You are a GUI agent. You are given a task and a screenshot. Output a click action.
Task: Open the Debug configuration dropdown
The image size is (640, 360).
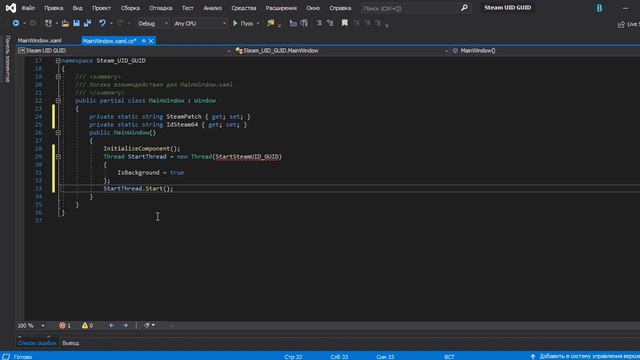(x=152, y=24)
